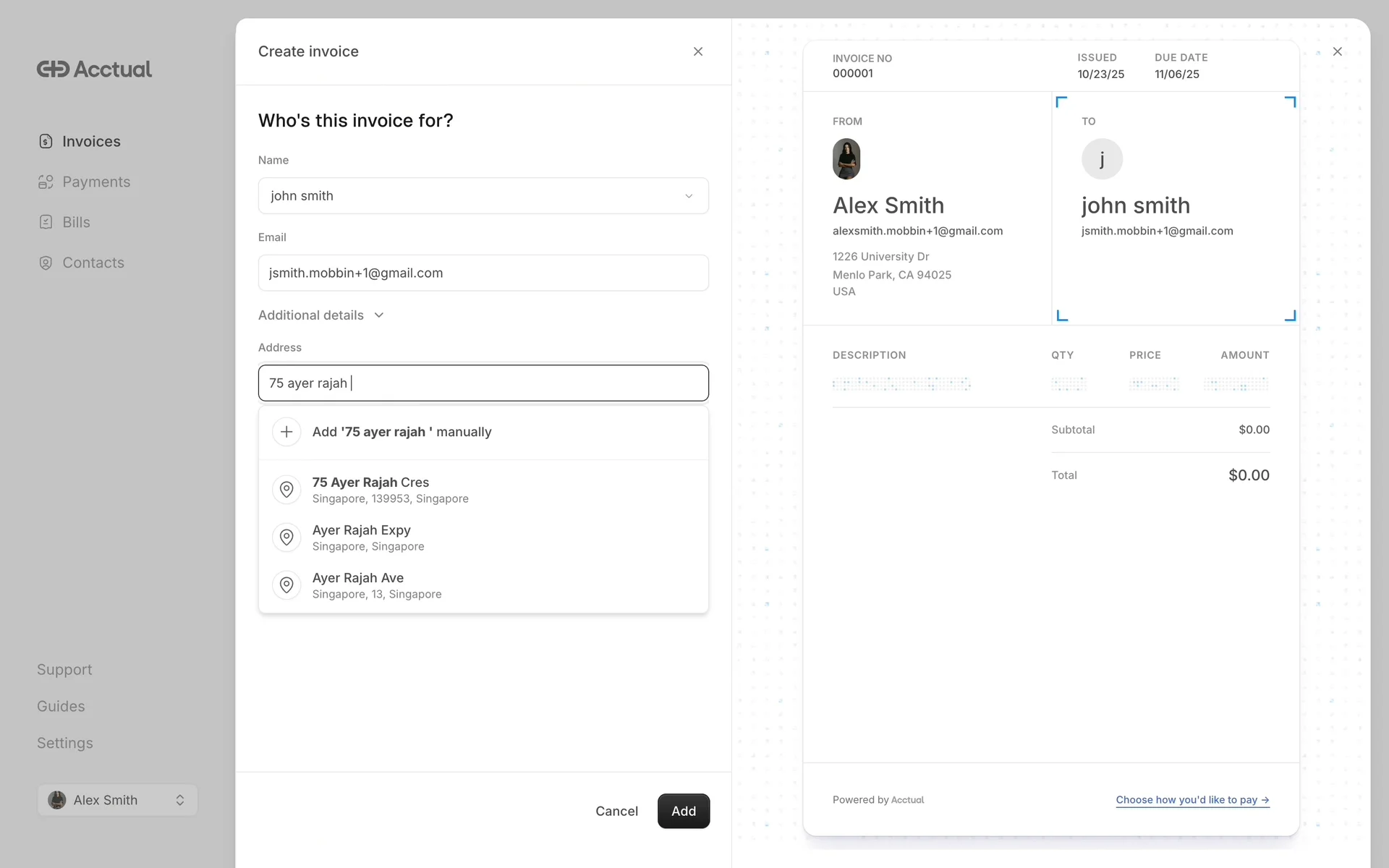Click Cancel in the invoice dialog
The image size is (1389, 868).
tap(616, 811)
